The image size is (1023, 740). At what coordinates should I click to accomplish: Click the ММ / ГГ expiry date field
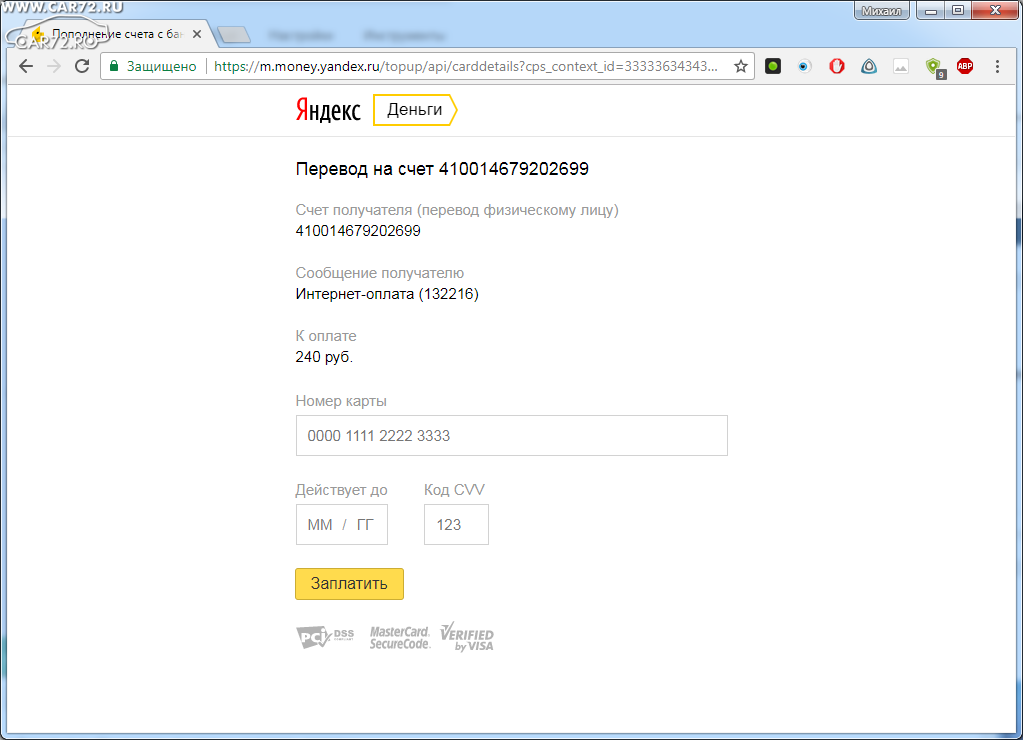click(x=341, y=525)
